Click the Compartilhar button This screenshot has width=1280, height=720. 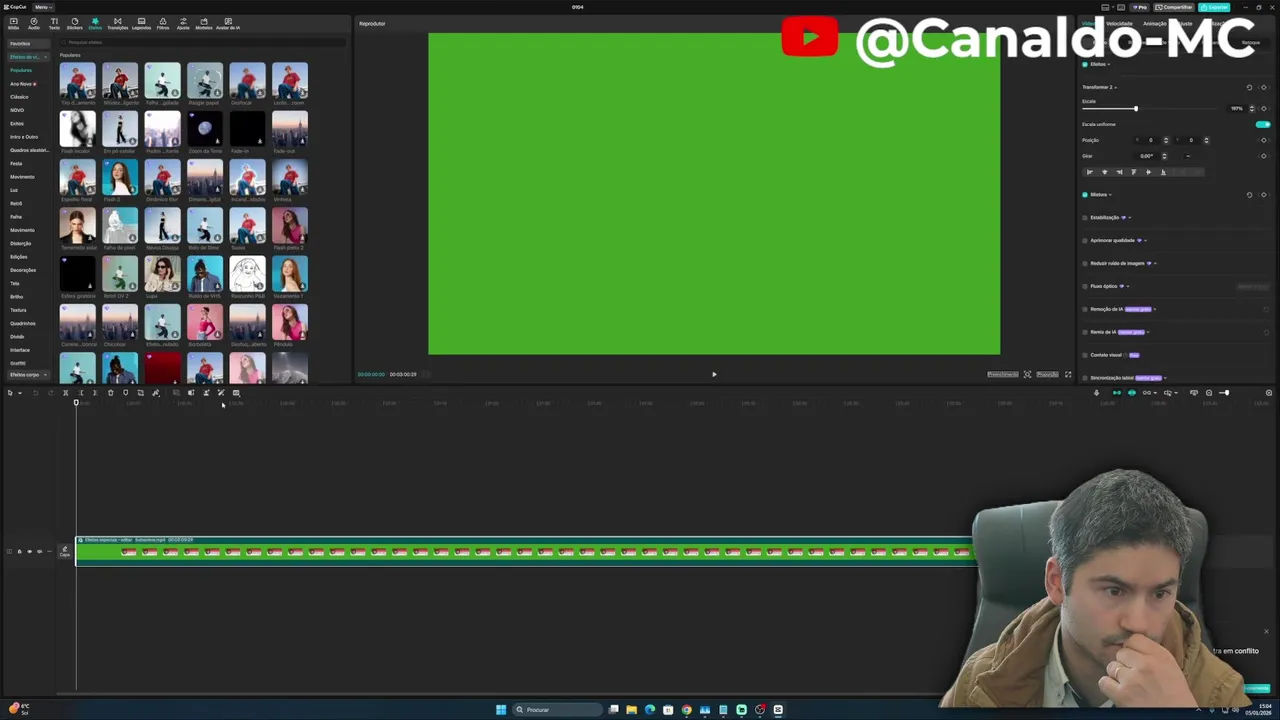tap(1175, 7)
